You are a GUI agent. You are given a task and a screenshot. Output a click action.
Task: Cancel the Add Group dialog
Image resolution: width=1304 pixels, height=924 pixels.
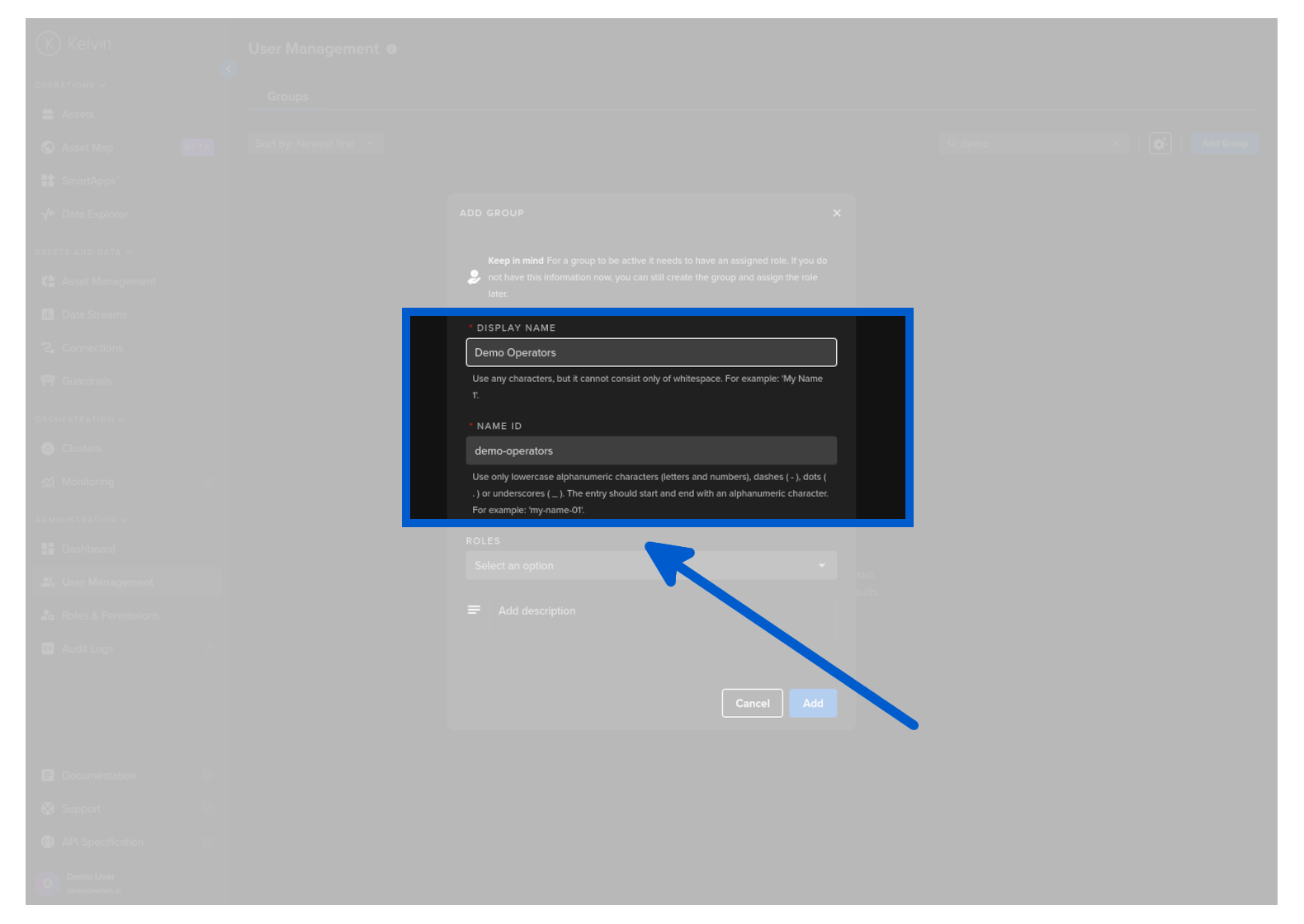752,703
